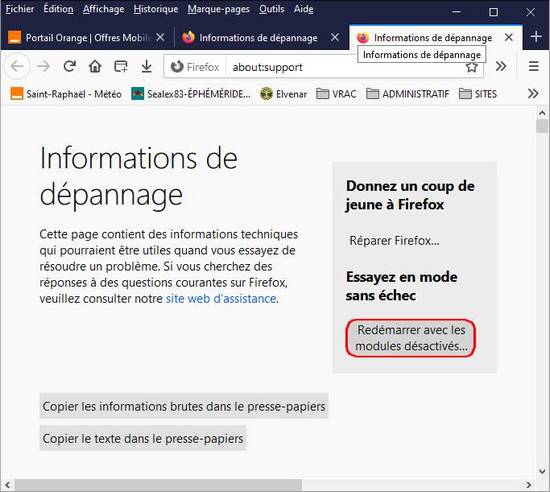Close the Portail Orange tab
The height and width of the screenshot is (492, 550).
(x=160, y=37)
